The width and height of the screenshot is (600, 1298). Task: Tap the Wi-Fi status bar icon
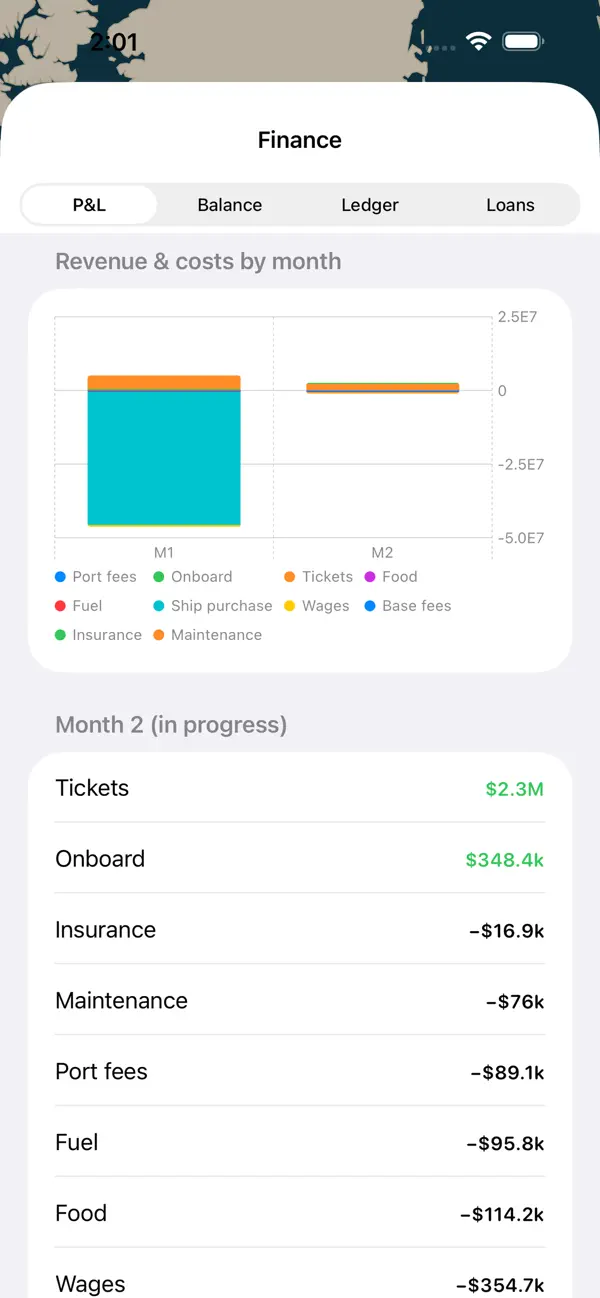tap(479, 41)
